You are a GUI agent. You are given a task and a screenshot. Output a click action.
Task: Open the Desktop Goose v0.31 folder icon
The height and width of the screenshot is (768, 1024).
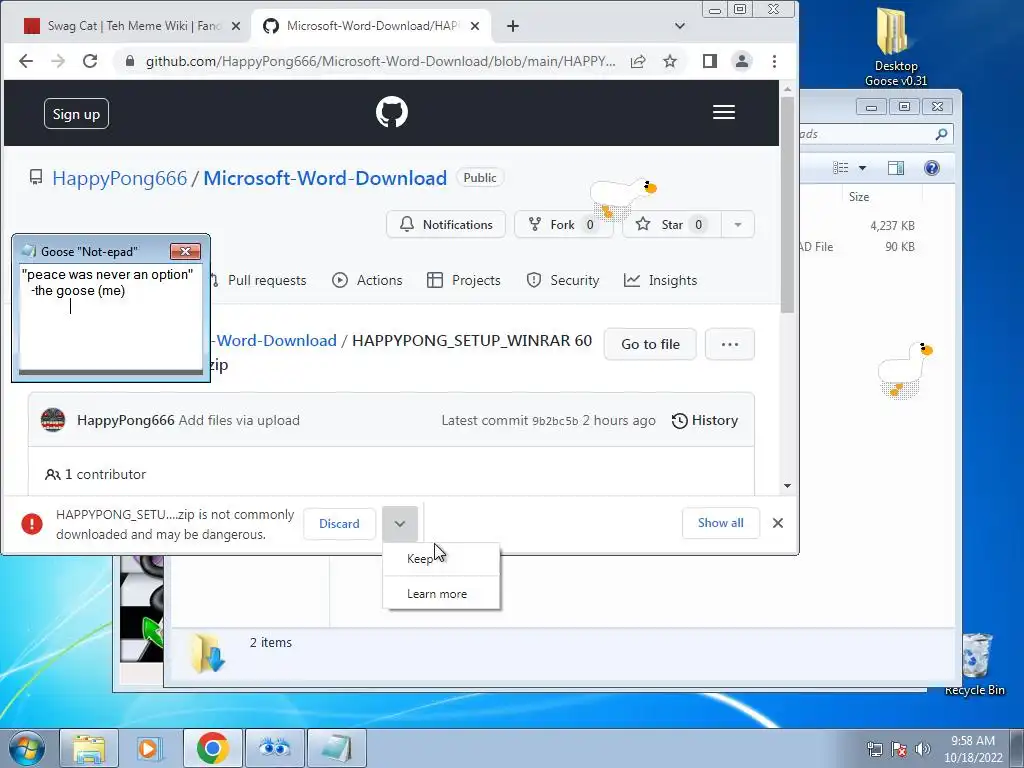[896, 46]
